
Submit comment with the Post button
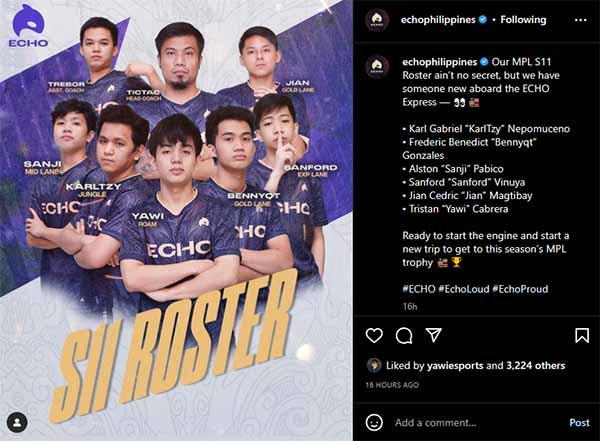click(x=579, y=423)
